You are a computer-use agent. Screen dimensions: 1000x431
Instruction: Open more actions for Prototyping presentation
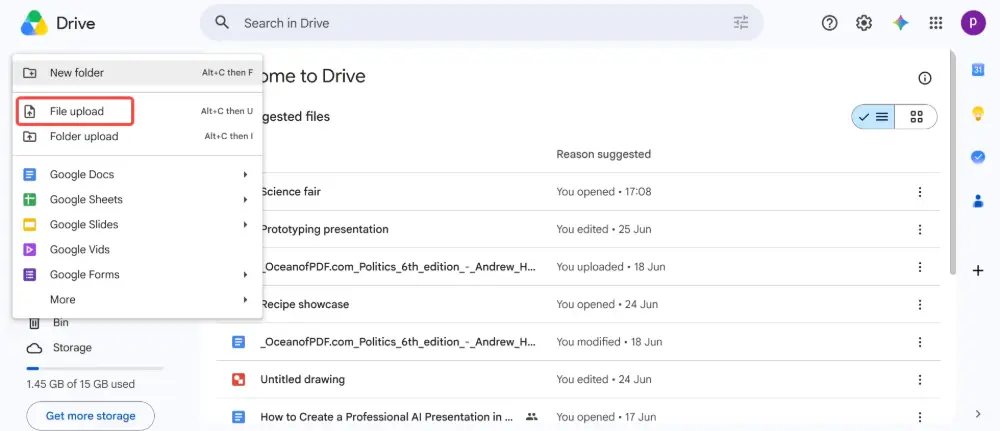point(920,230)
